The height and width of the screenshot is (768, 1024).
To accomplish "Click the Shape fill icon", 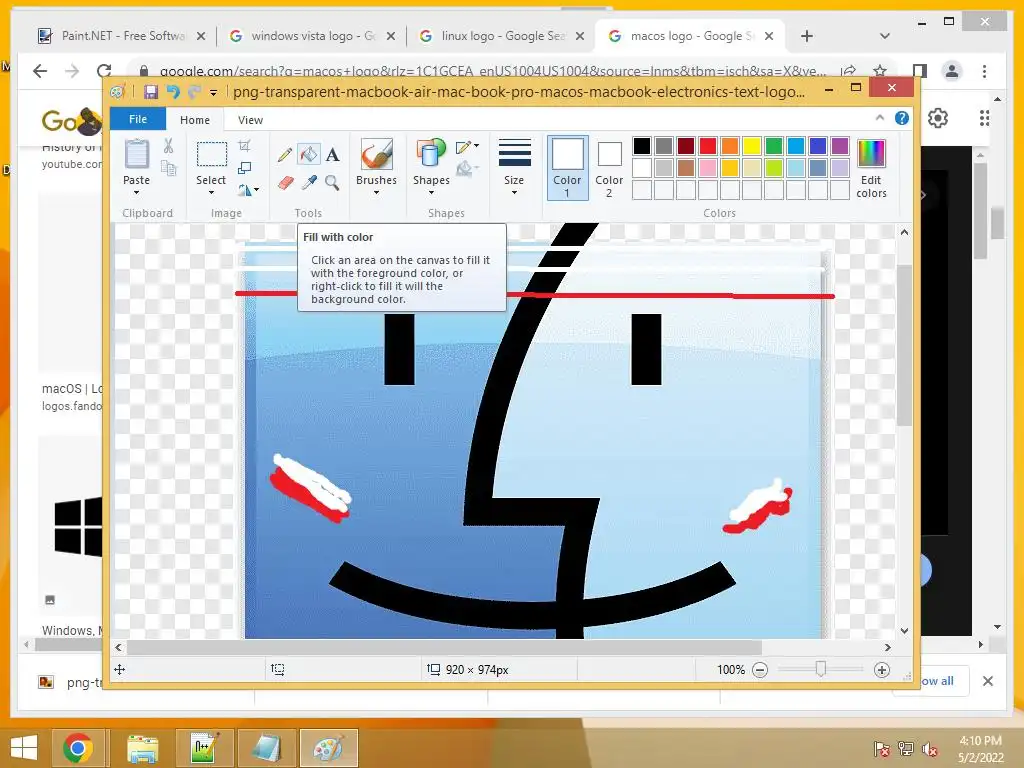I will coord(464,169).
